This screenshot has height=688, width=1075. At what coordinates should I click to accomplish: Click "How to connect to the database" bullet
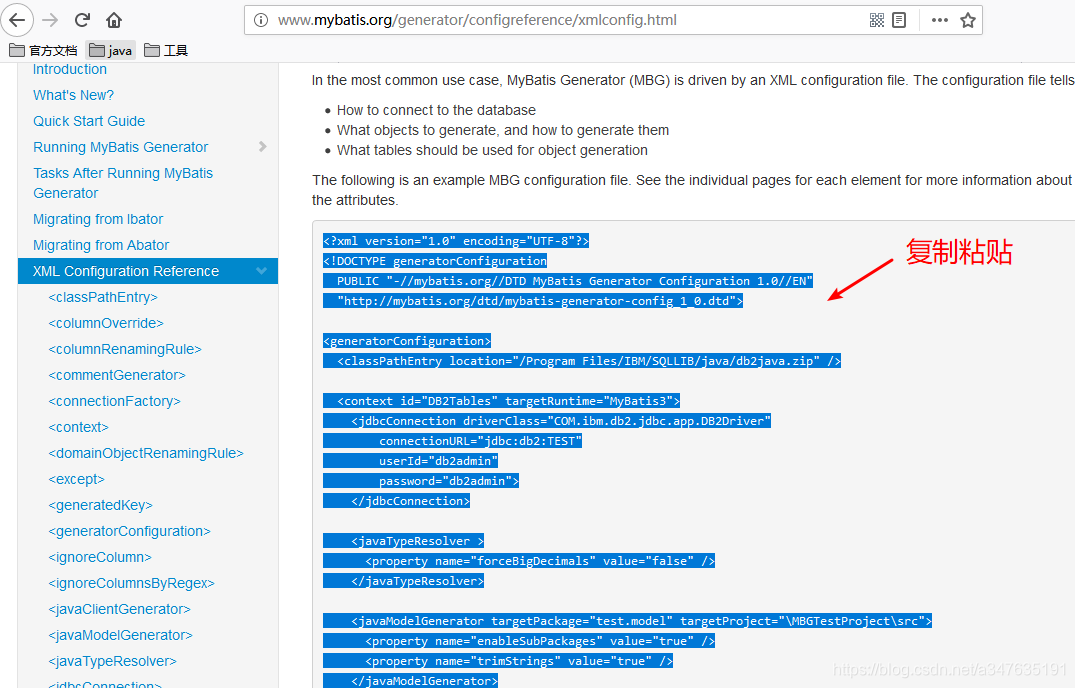[x=436, y=110]
